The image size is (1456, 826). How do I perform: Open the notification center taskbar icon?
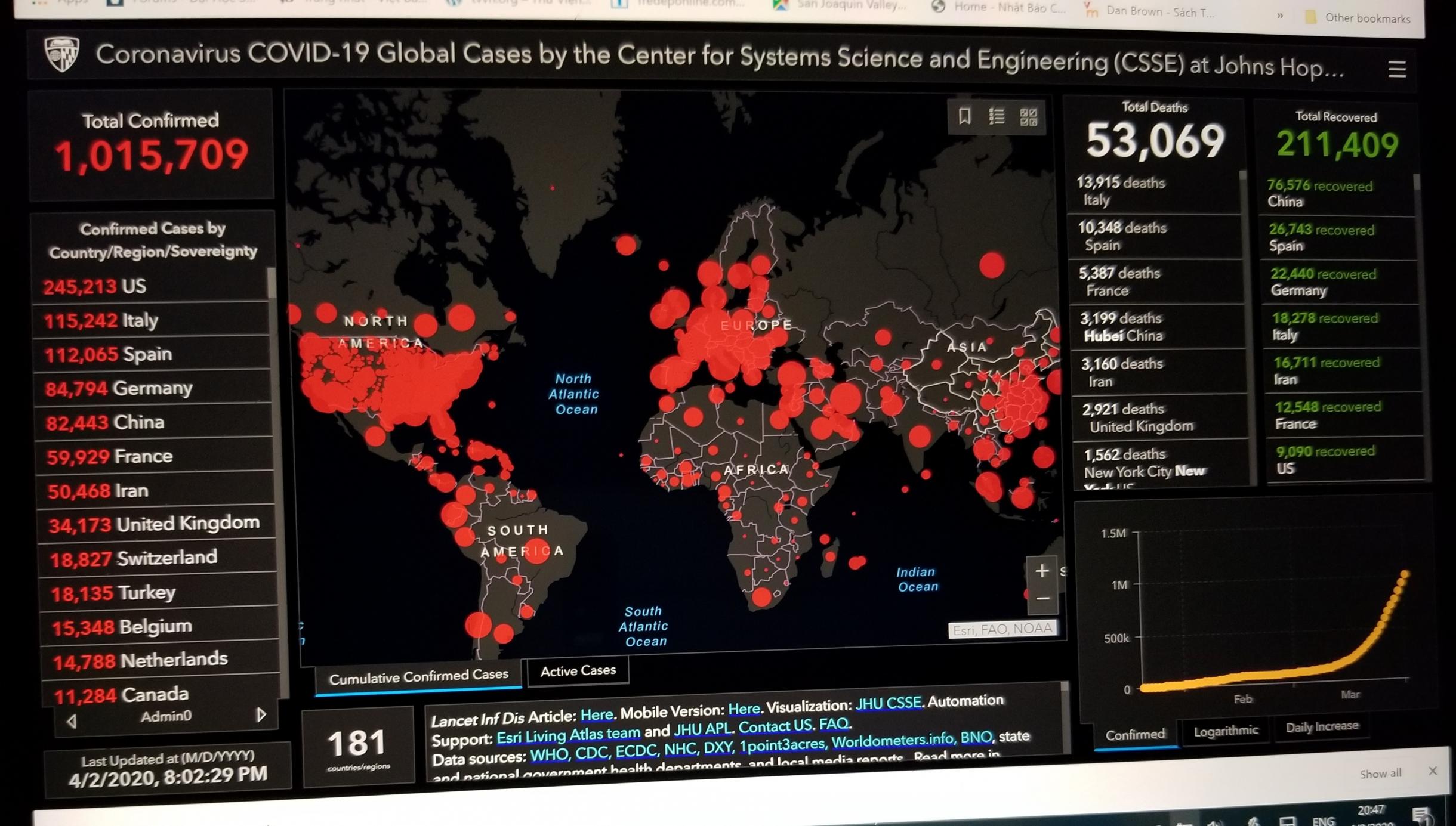1423,816
